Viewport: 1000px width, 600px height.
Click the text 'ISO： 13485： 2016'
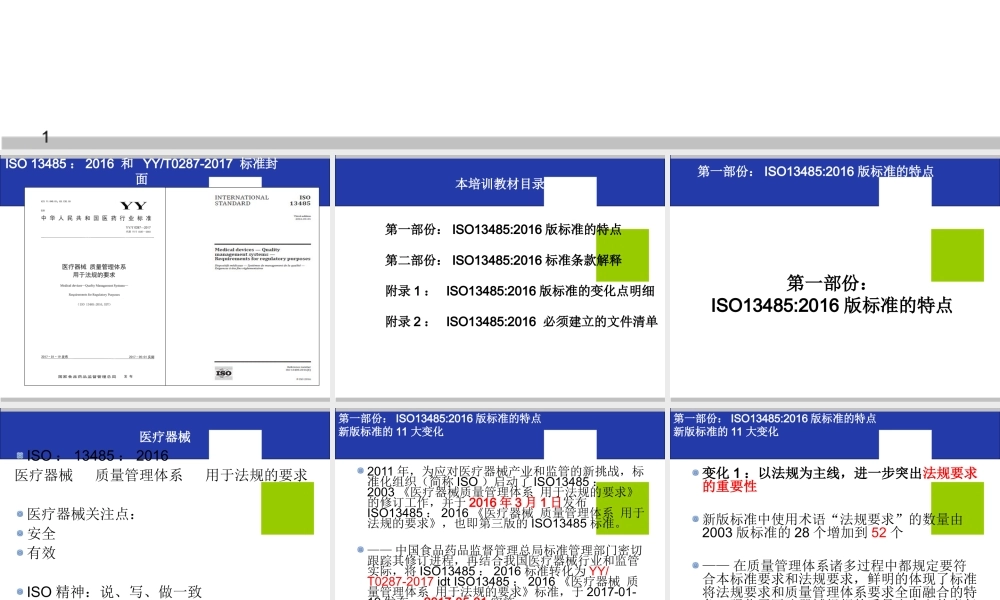[x=98, y=455]
